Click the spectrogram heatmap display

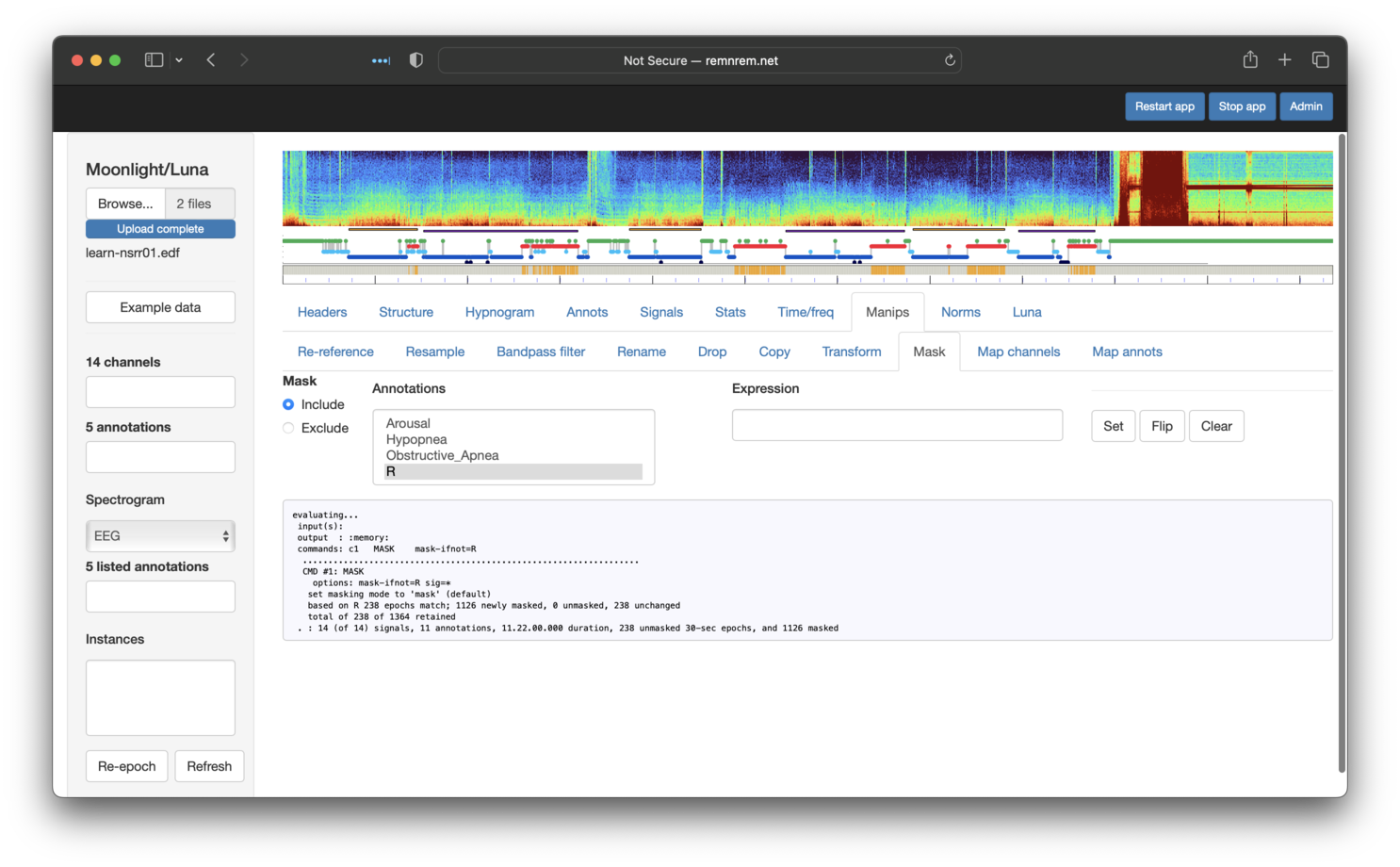point(806,188)
